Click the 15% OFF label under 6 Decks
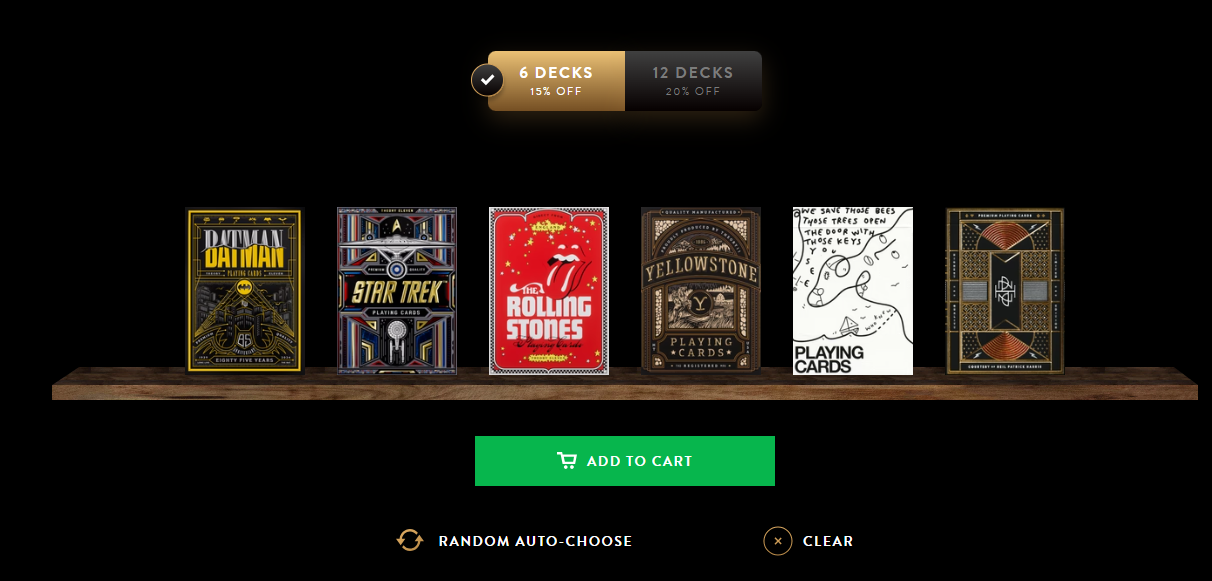The width and height of the screenshot is (1212, 581). [556, 91]
